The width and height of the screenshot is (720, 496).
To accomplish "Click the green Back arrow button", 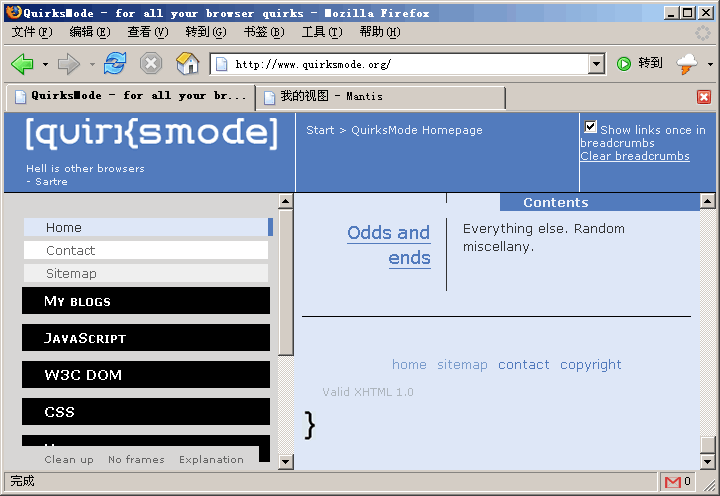I will [22, 64].
